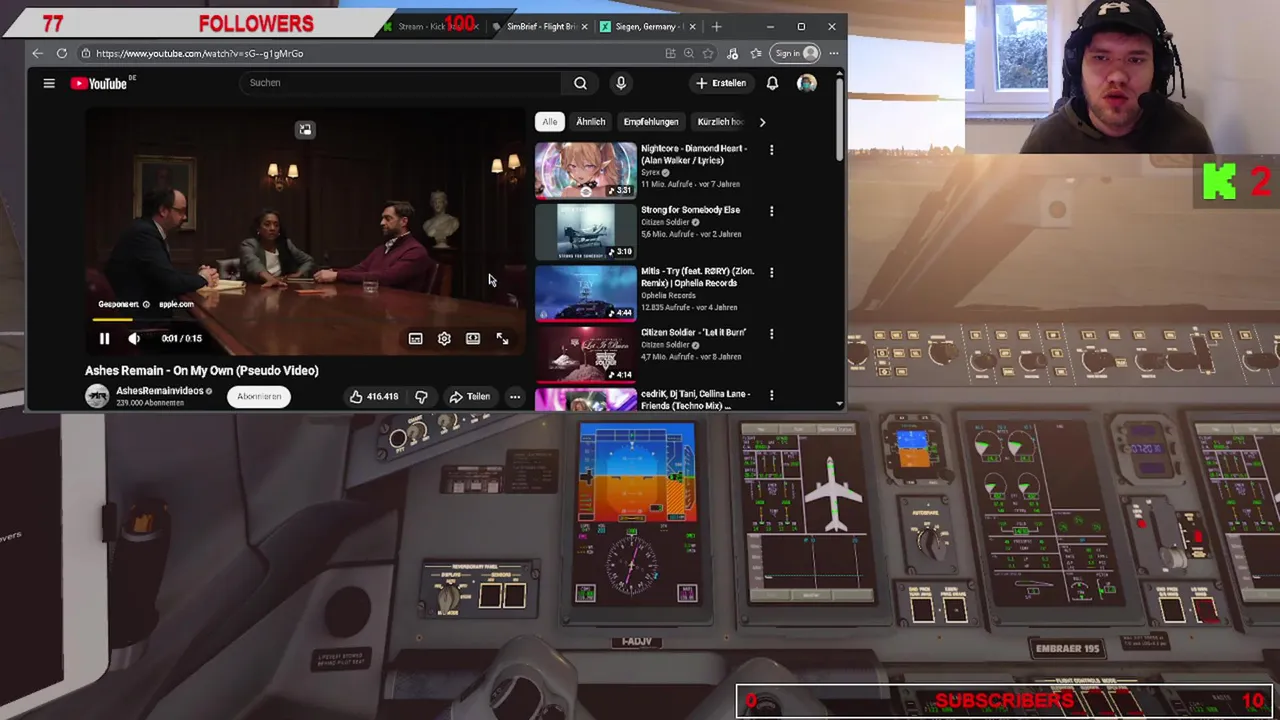
Task: Open the apple.com sponsored link
Action: (x=176, y=304)
